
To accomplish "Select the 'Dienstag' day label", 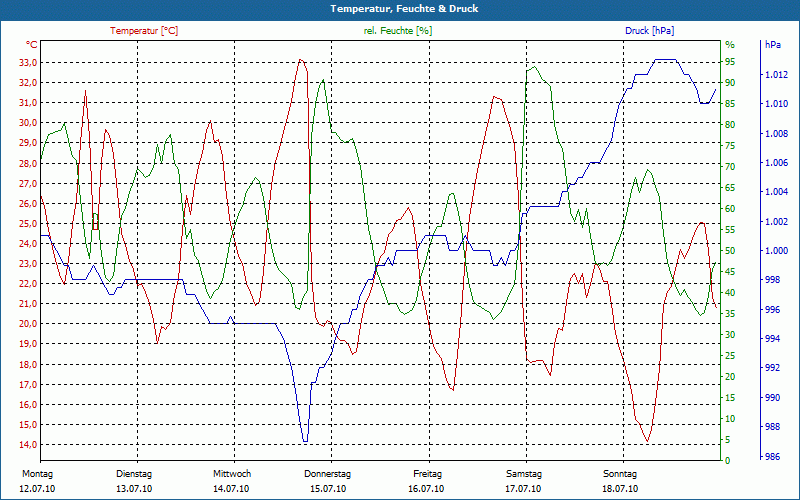I will pyautogui.click(x=134, y=474).
